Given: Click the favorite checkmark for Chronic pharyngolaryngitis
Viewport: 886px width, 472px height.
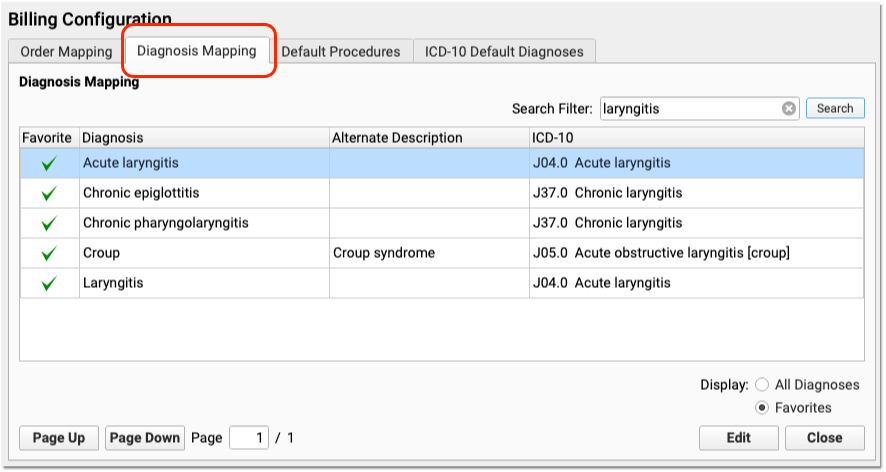Looking at the screenshot, I should click(49, 223).
